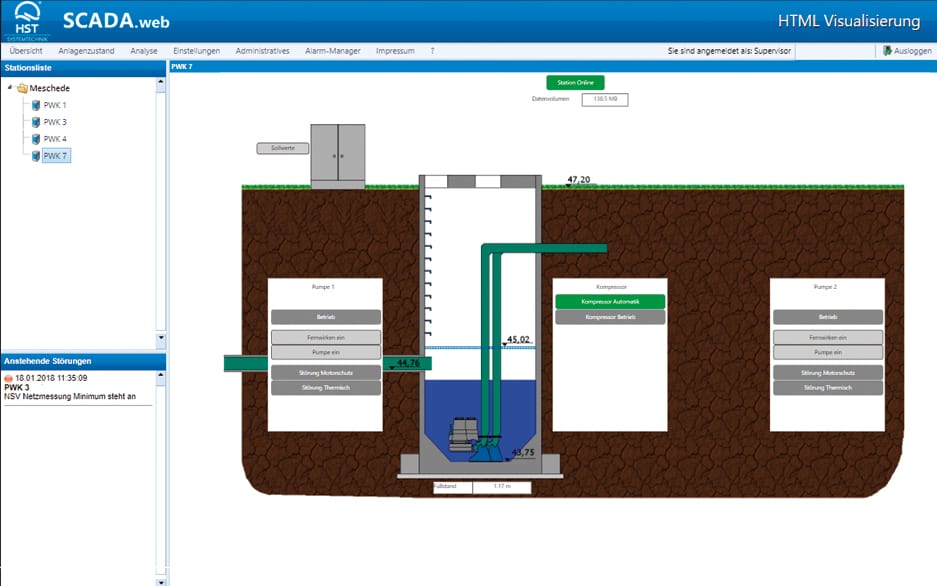Click Pumpe 2 Betrieb indicator
The height and width of the screenshot is (586, 937).
pyautogui.click(x=828, y=317)
